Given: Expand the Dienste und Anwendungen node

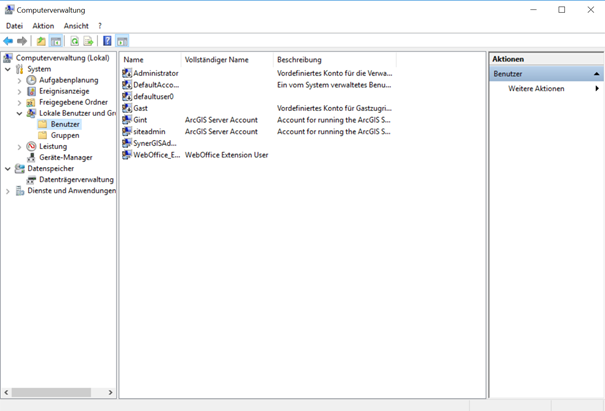Looking at the screenshot, I should (x=8, y=191).
